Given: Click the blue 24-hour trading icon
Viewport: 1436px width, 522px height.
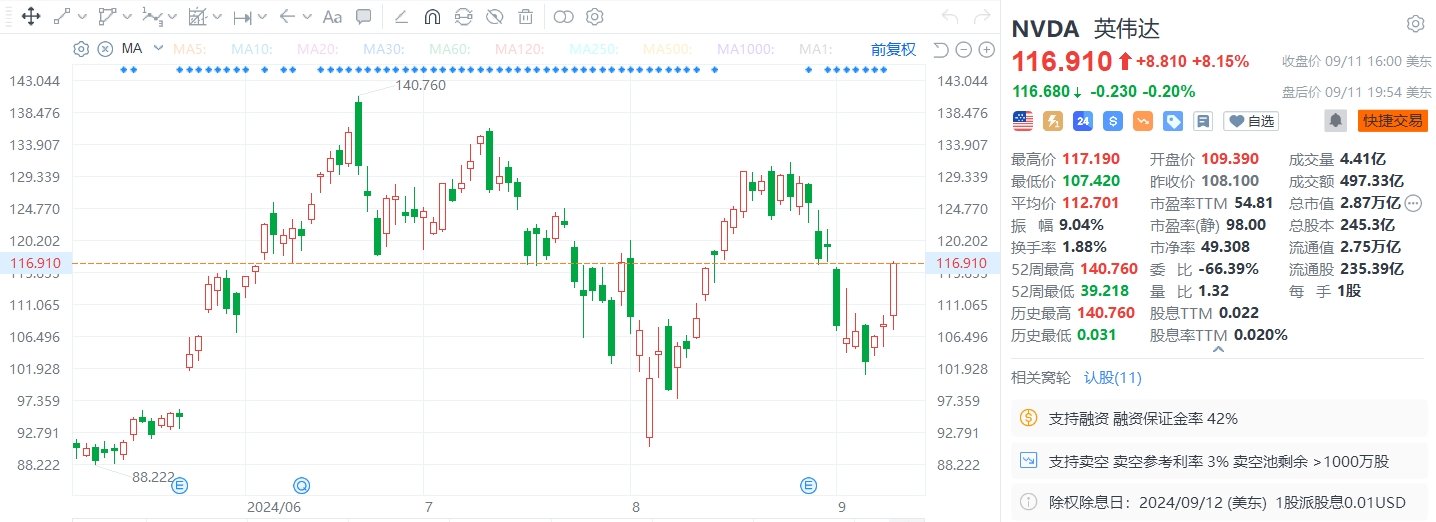Looking at the screenshot, I should [1083, 121].
